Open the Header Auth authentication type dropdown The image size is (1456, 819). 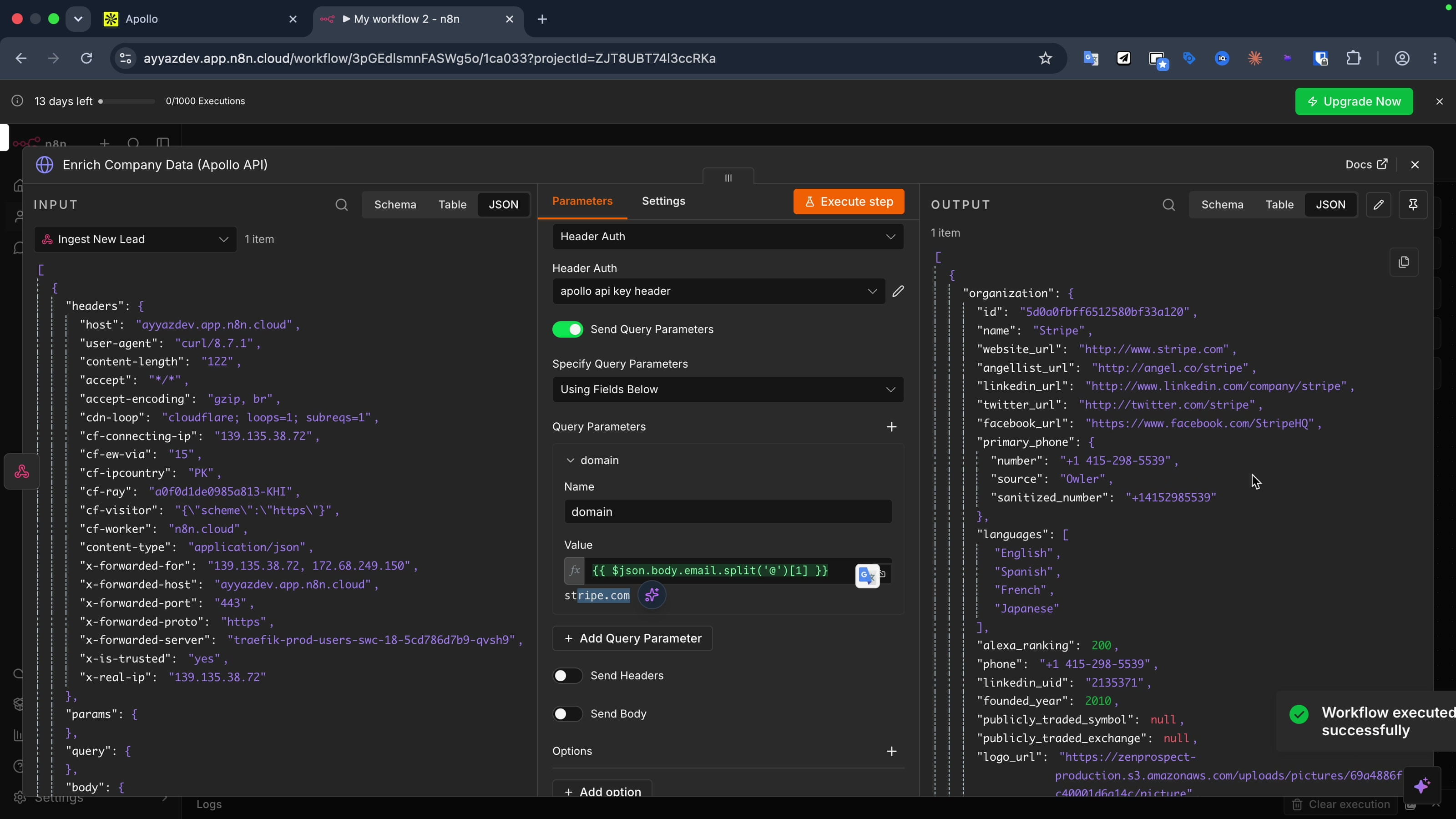[728, 237]
